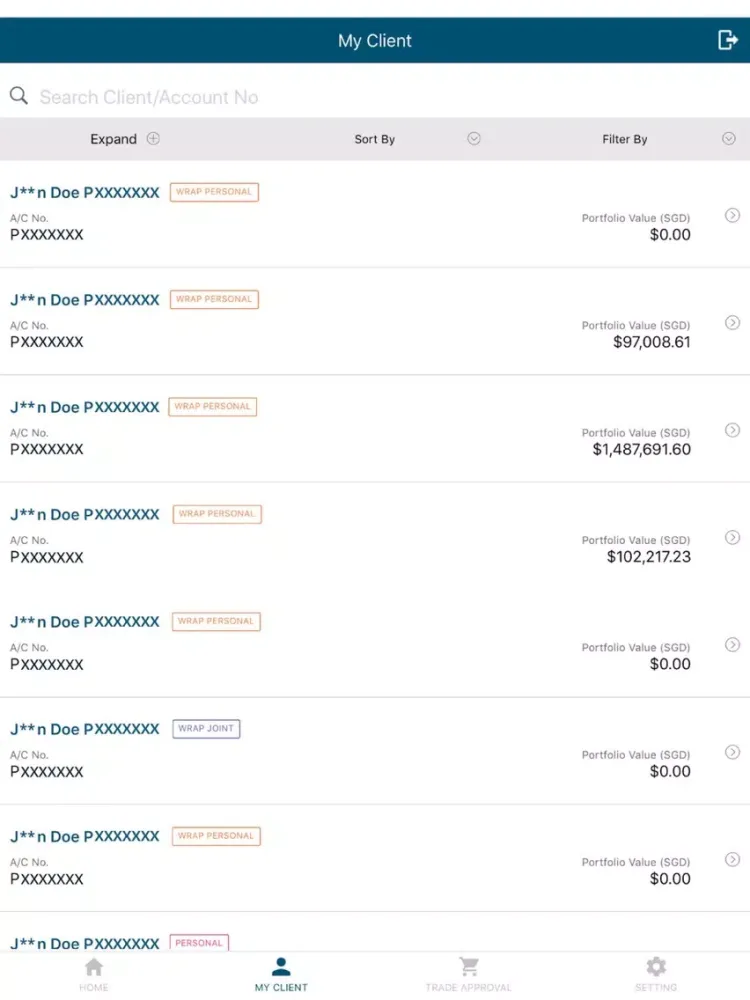
Task: Open the first J**n Doe client name
Action: pos(85,193)
